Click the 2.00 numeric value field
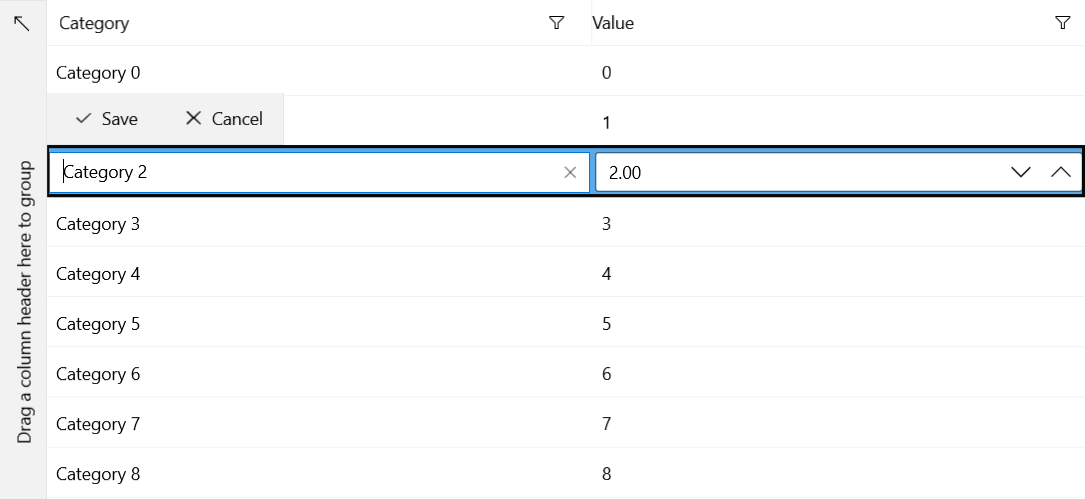 click(x=801, y=172)
